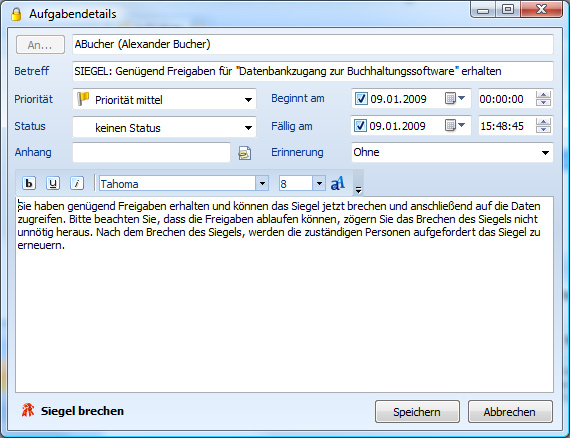
Task: Click the Abbrechen button
Action: coord(510,411)
